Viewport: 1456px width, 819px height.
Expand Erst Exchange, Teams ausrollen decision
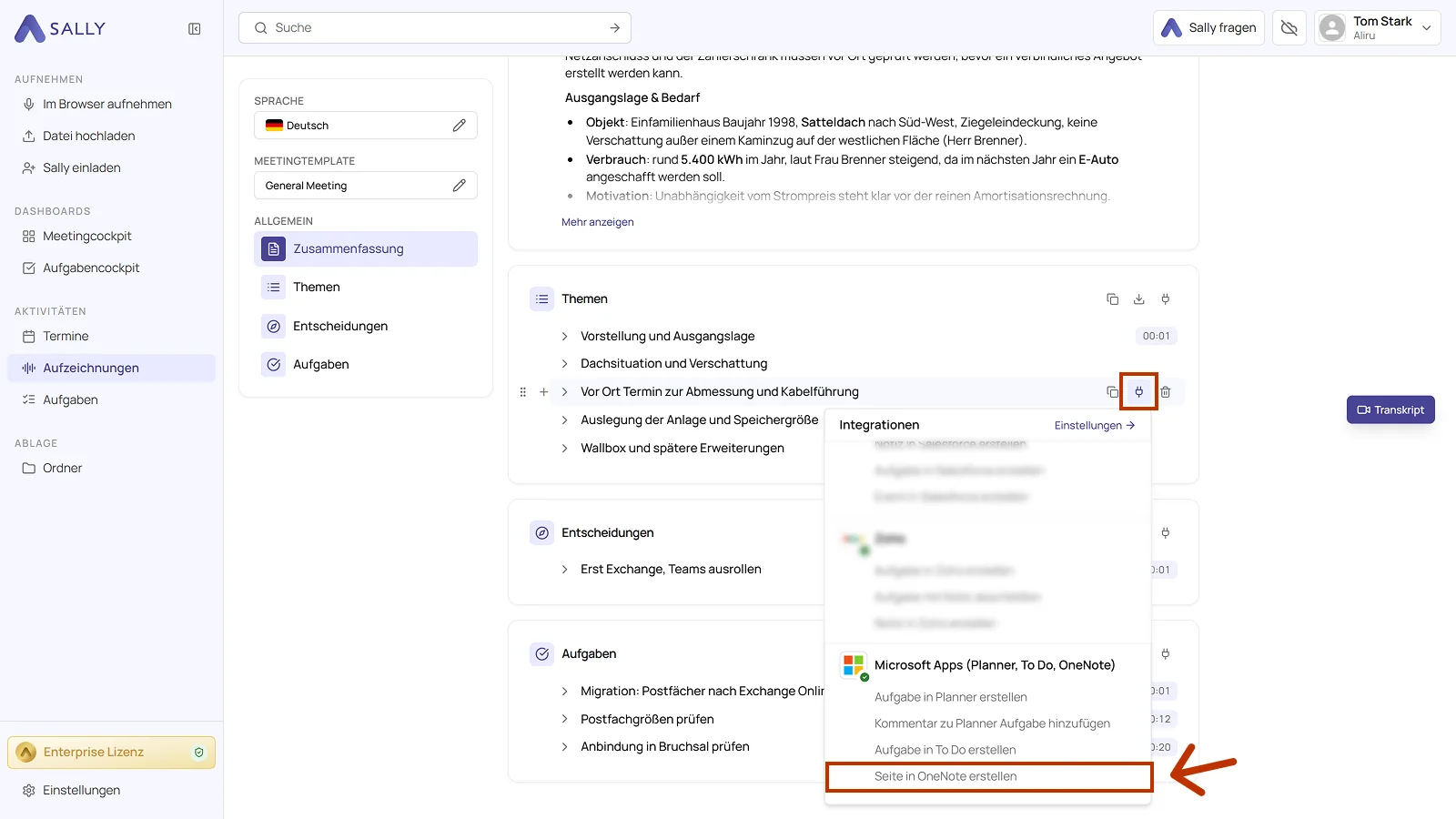564,570
